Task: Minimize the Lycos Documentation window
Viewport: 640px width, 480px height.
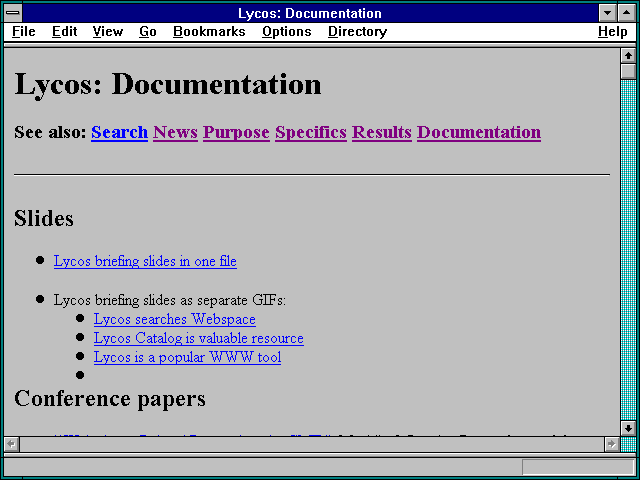Action: point(607,13)
